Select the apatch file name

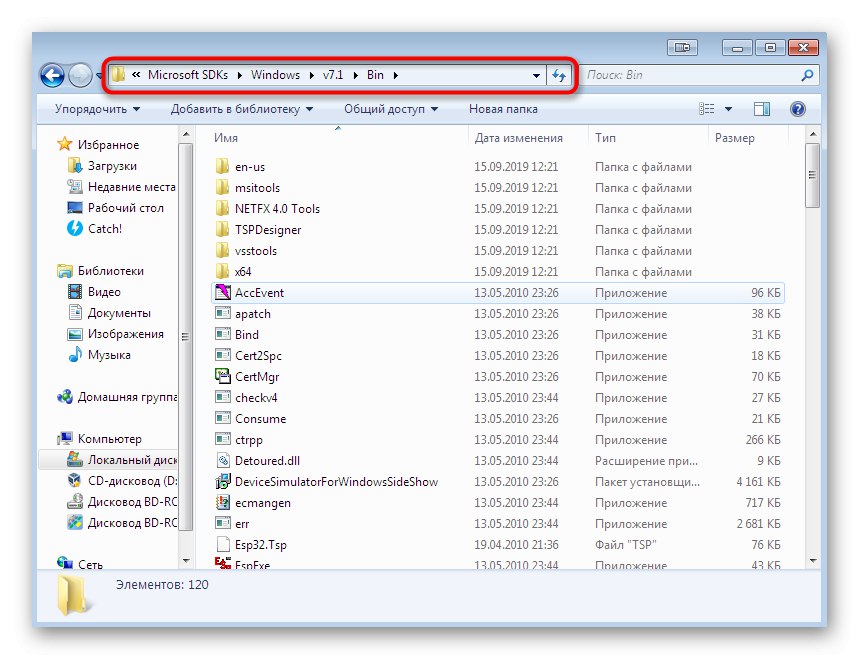(253, 314)
